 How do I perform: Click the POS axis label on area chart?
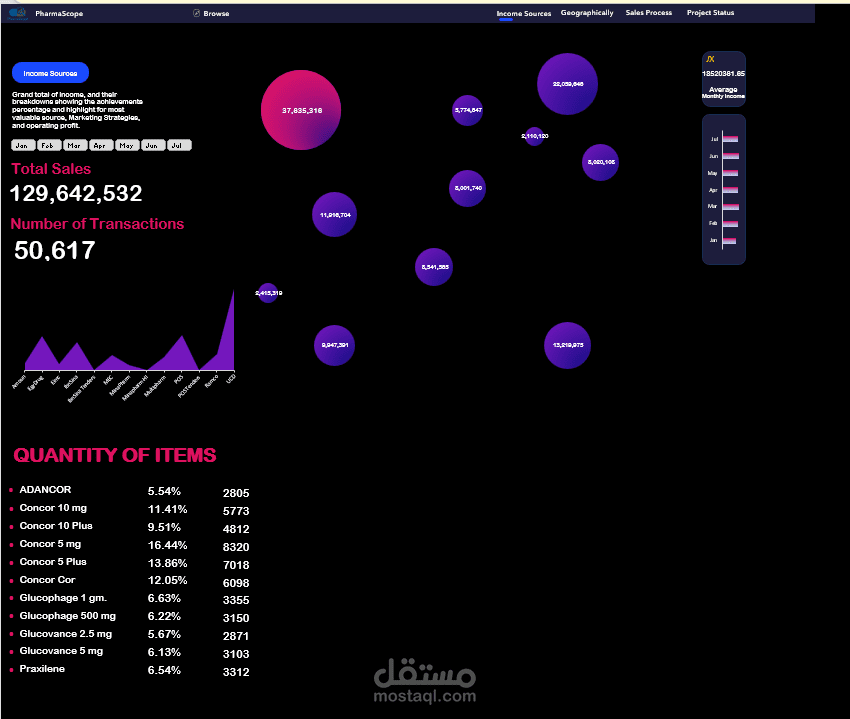pyautogui.click(x=178, y=380)
